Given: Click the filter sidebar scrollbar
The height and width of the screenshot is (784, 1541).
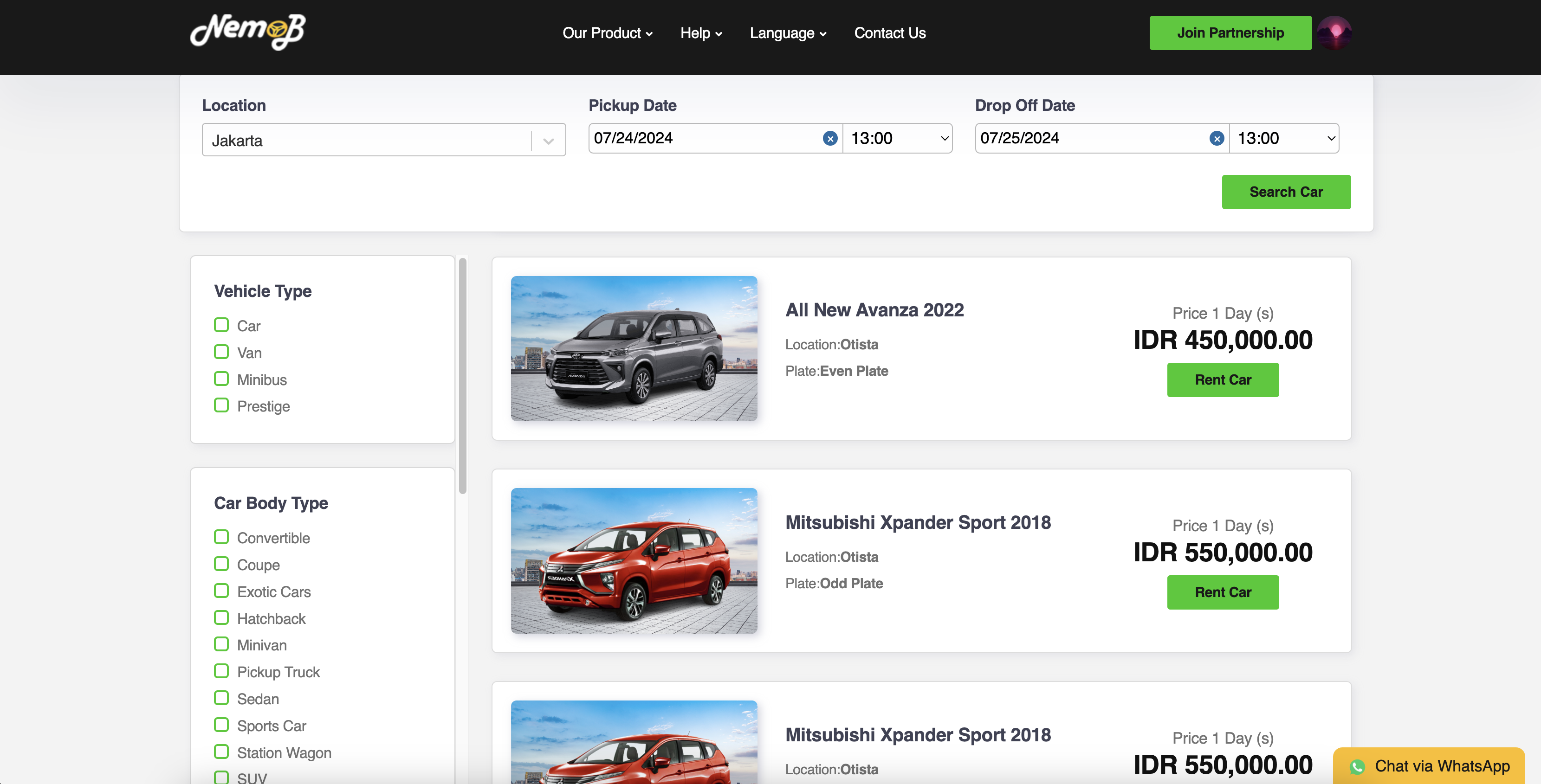Looking at the screenshot, I should point(462,375).
